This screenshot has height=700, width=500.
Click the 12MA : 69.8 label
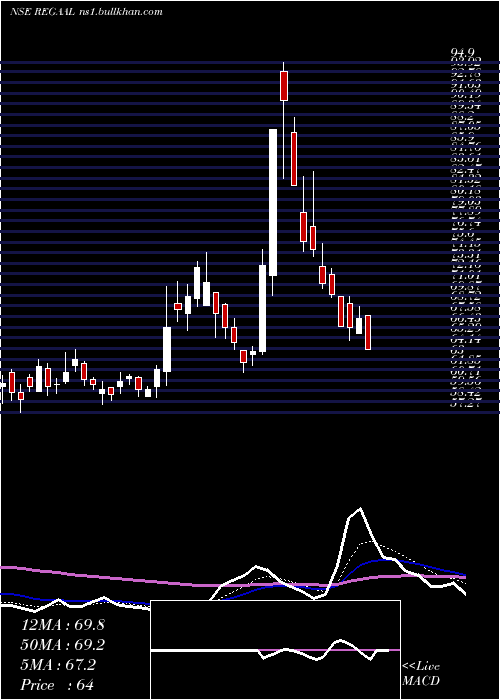pyautogui.click(x=63, y=625)
